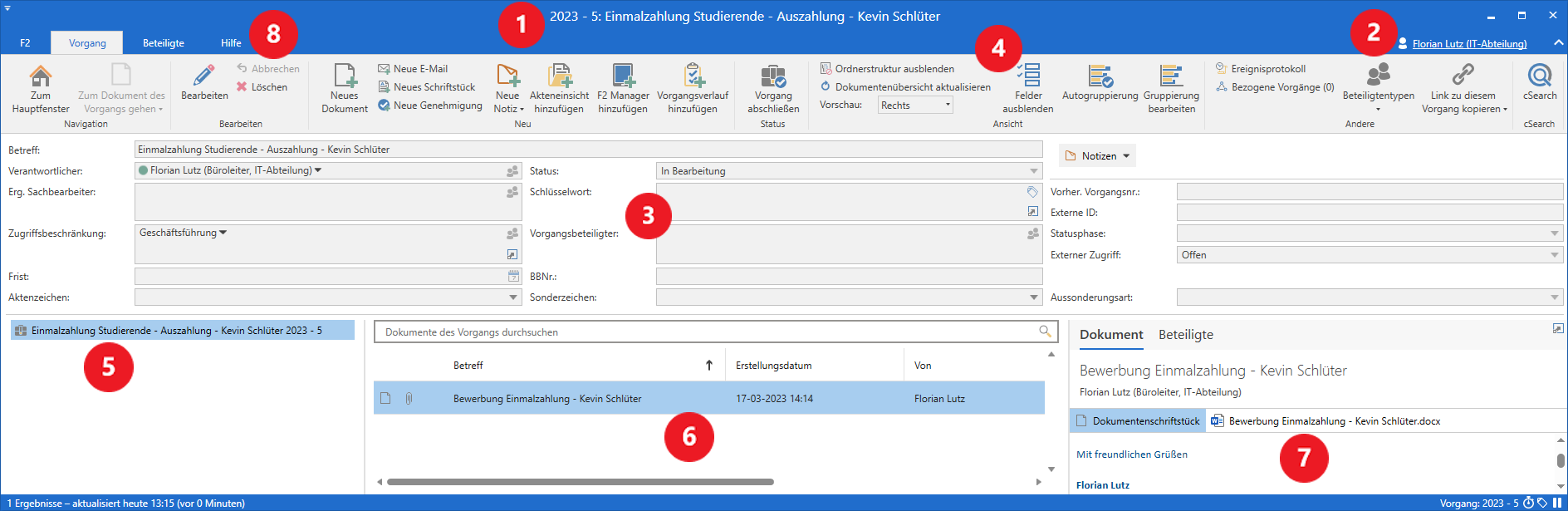Viewport: 1568px width, 511px height.
Task: Expand the Notizen dropdown
Action: (x=1098, y=156)
